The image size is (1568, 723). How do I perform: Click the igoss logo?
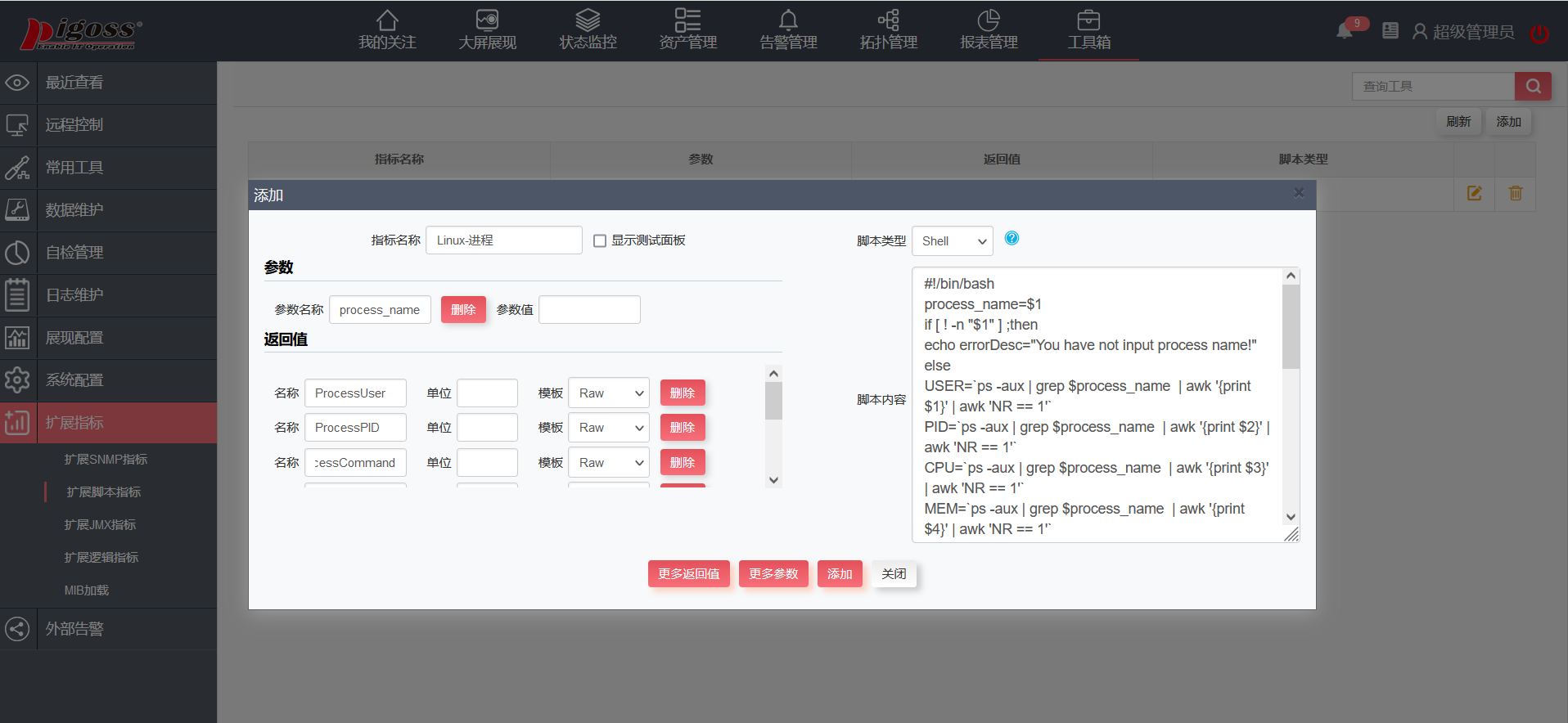coord(81,33)
